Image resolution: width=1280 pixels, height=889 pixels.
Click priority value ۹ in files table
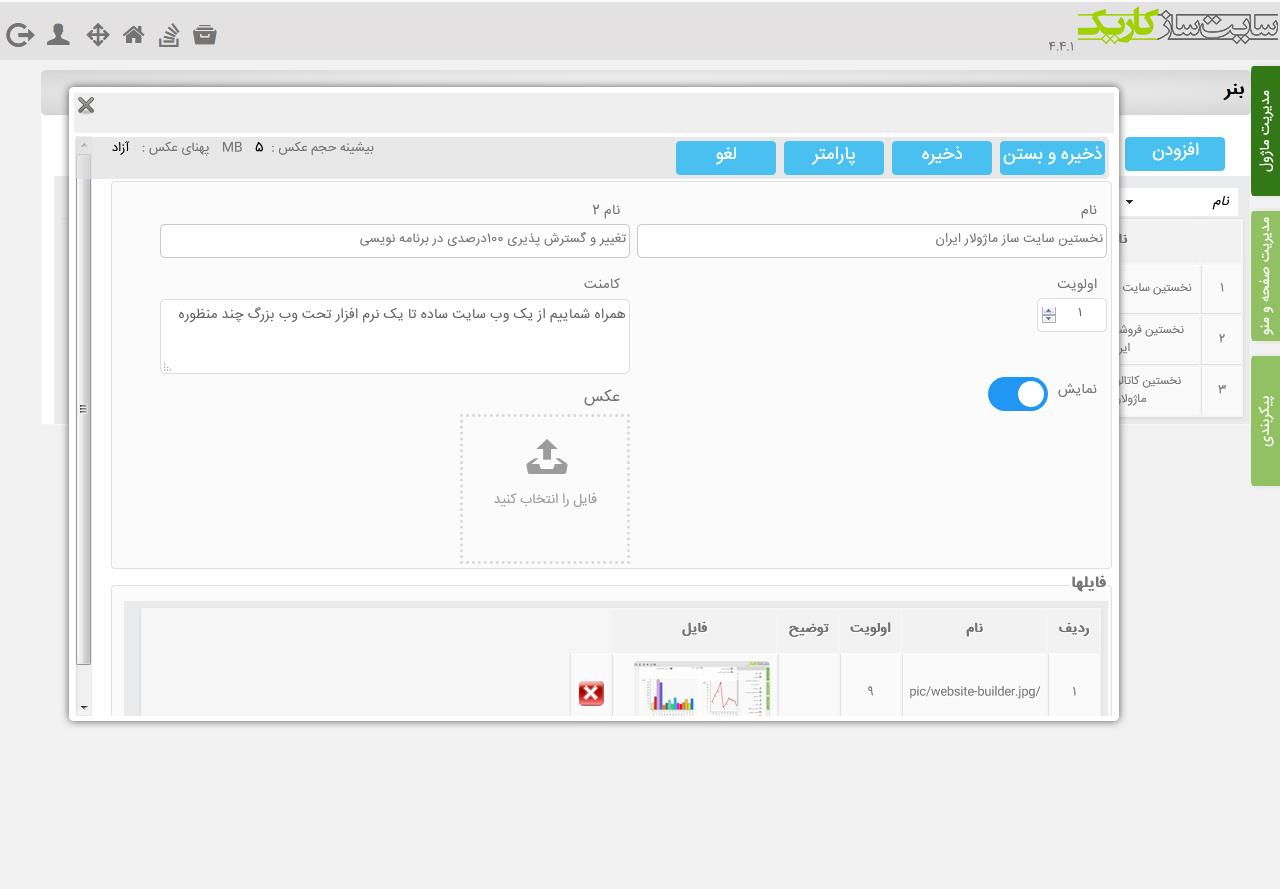(870, 691)
